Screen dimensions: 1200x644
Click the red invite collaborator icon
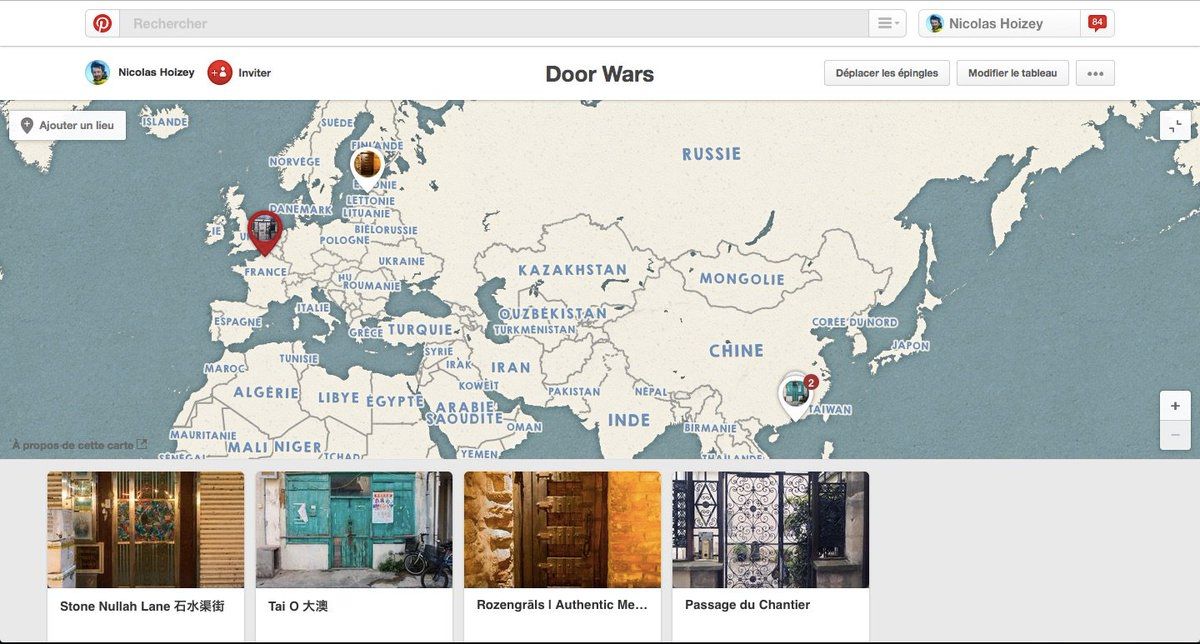(219, 72)
